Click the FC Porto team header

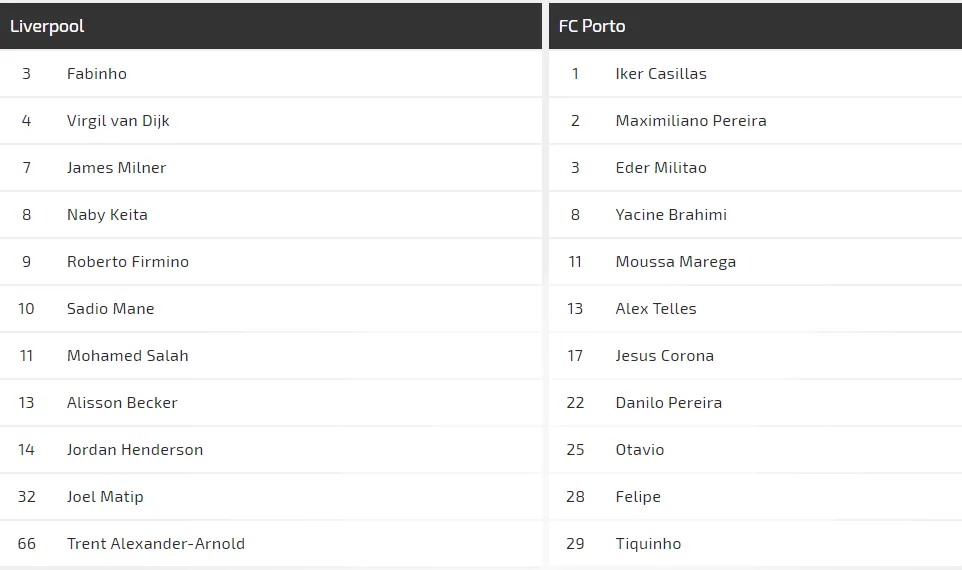tap(592, 26)
